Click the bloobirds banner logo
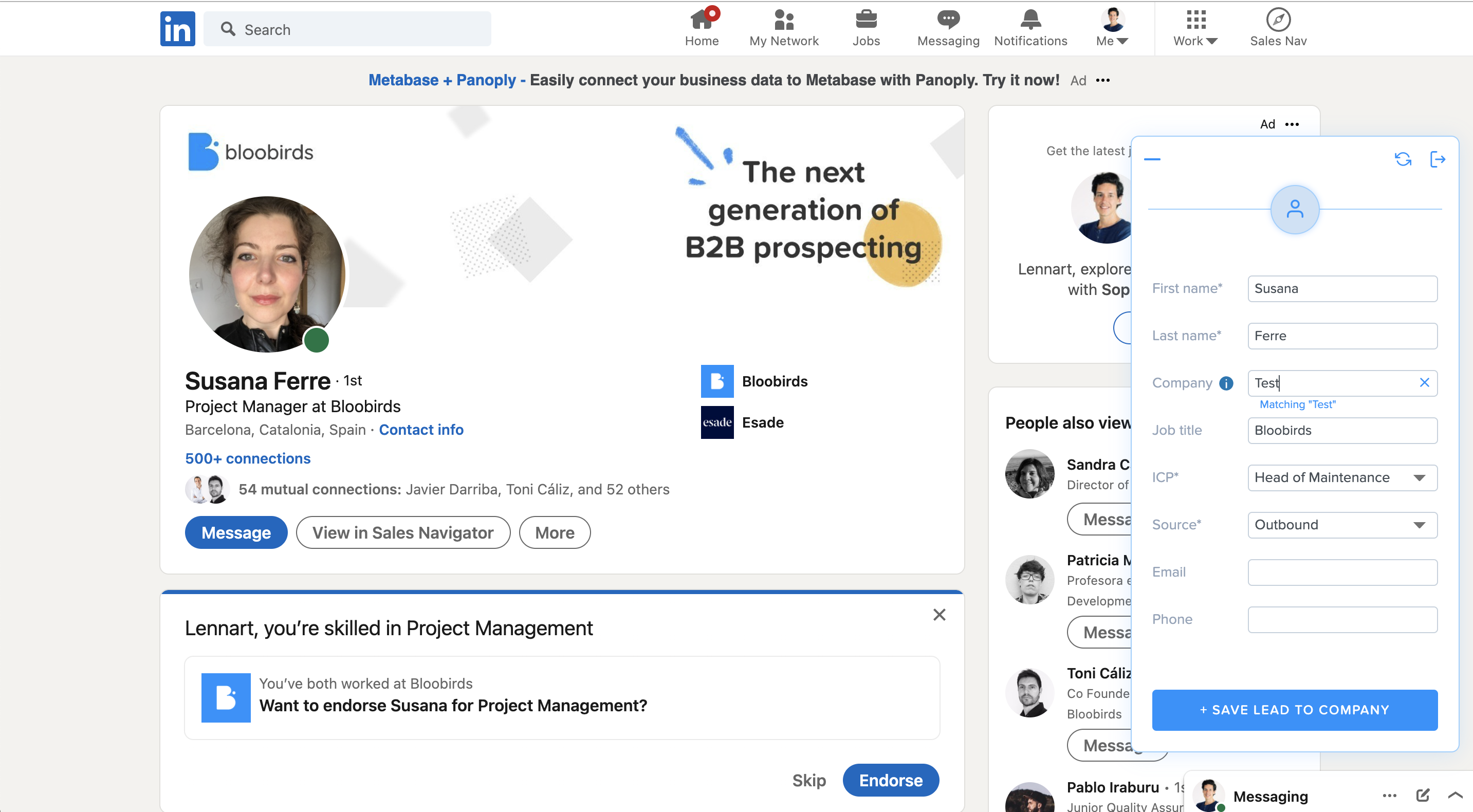 250,152
